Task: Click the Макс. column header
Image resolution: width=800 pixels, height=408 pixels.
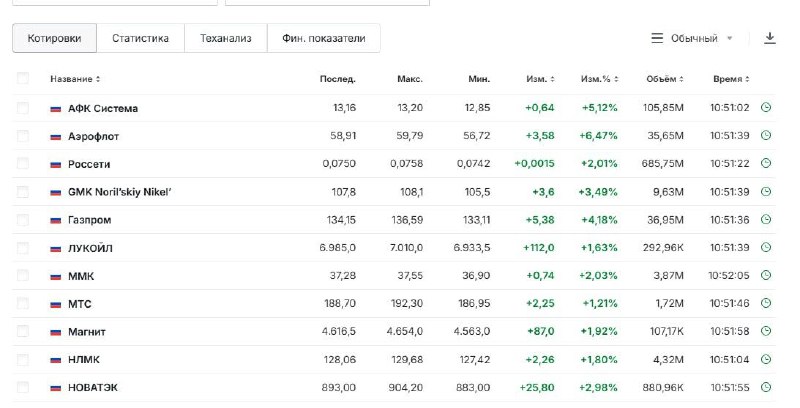Action: point(410,79)
